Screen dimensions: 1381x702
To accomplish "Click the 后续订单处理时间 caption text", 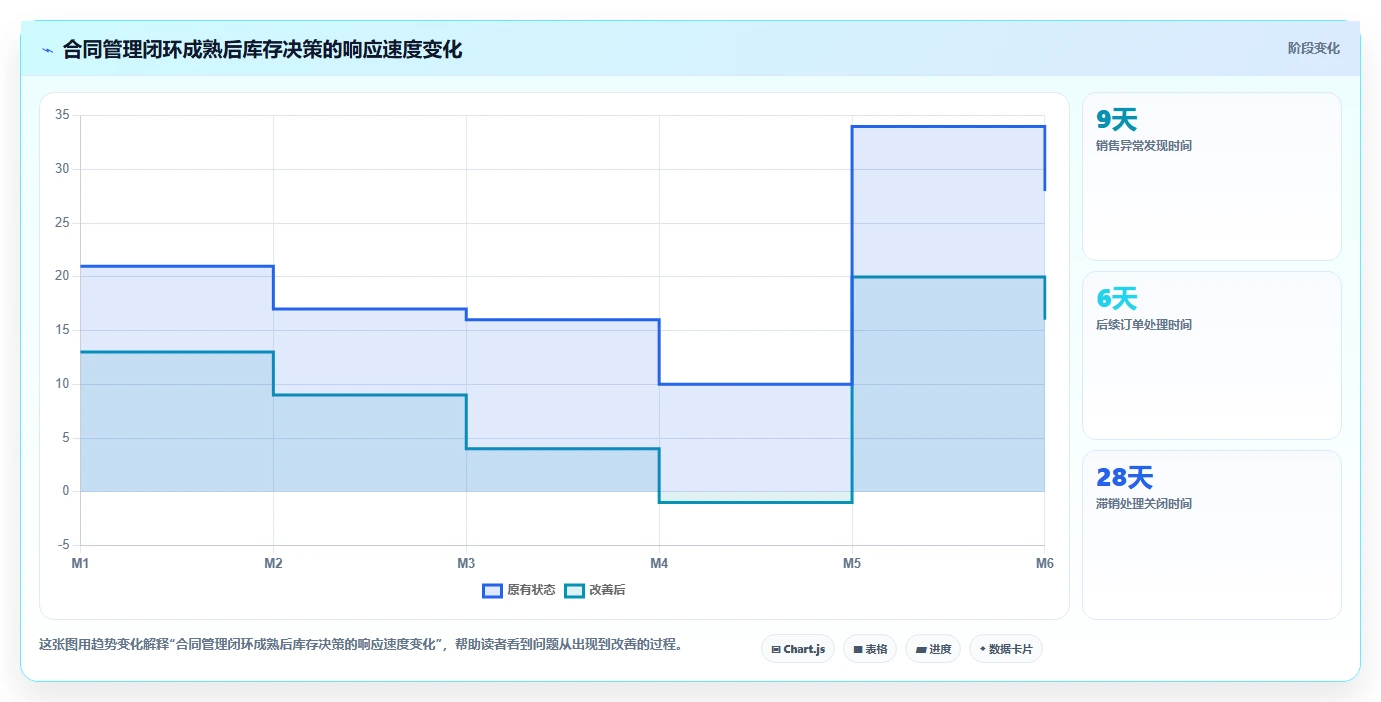I will [x=1144, y=325].
